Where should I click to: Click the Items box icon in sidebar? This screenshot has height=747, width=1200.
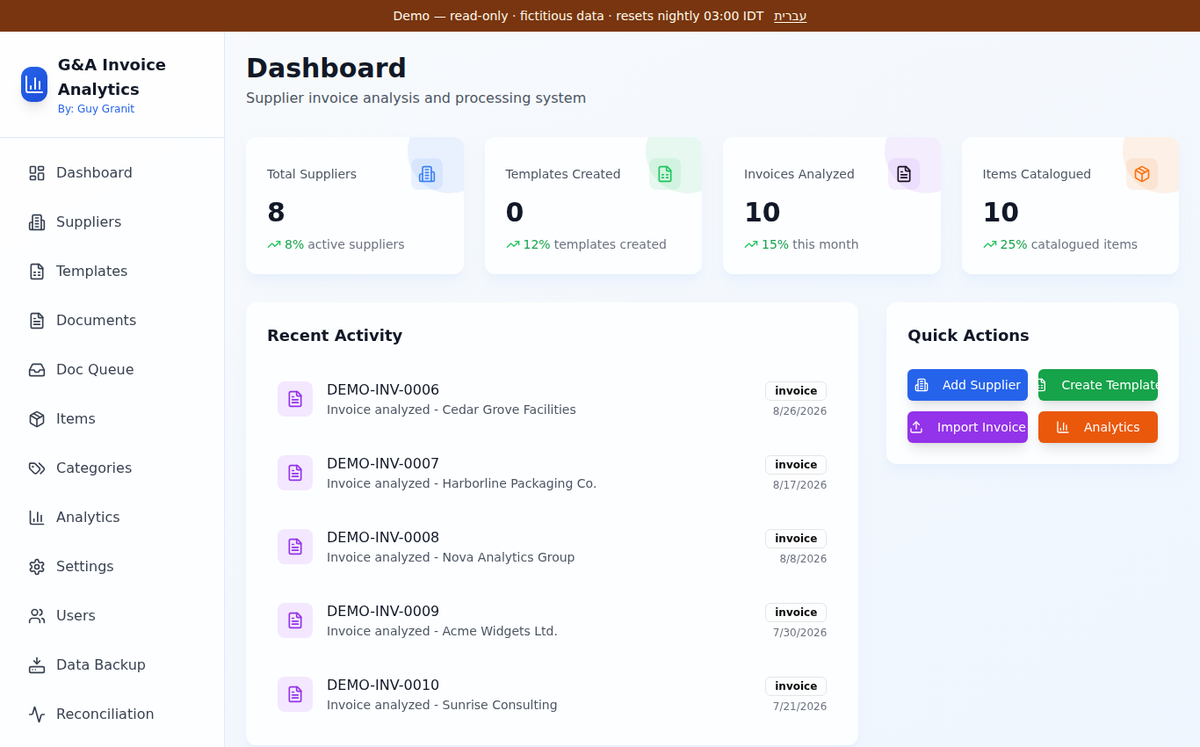point(37,419)
